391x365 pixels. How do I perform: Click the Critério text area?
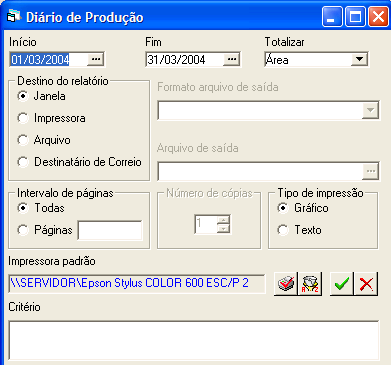click(194, 341)
